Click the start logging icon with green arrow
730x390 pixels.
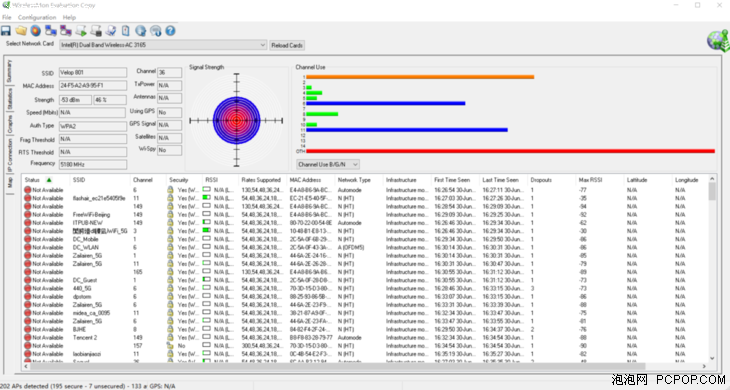coord(81,31)
